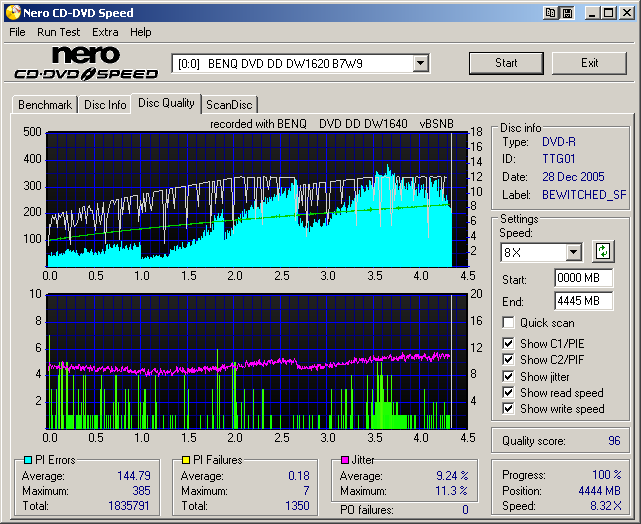
Task: Click the Nero disc icon in title bar
Action: tap(13, 12)
